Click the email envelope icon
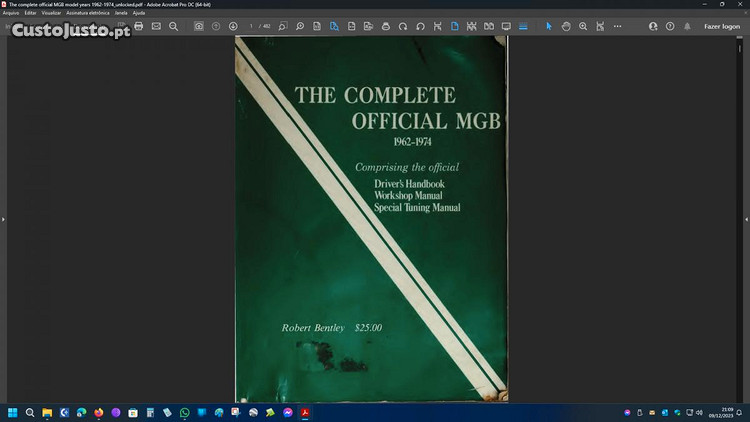750x422 pixels. 156,26
